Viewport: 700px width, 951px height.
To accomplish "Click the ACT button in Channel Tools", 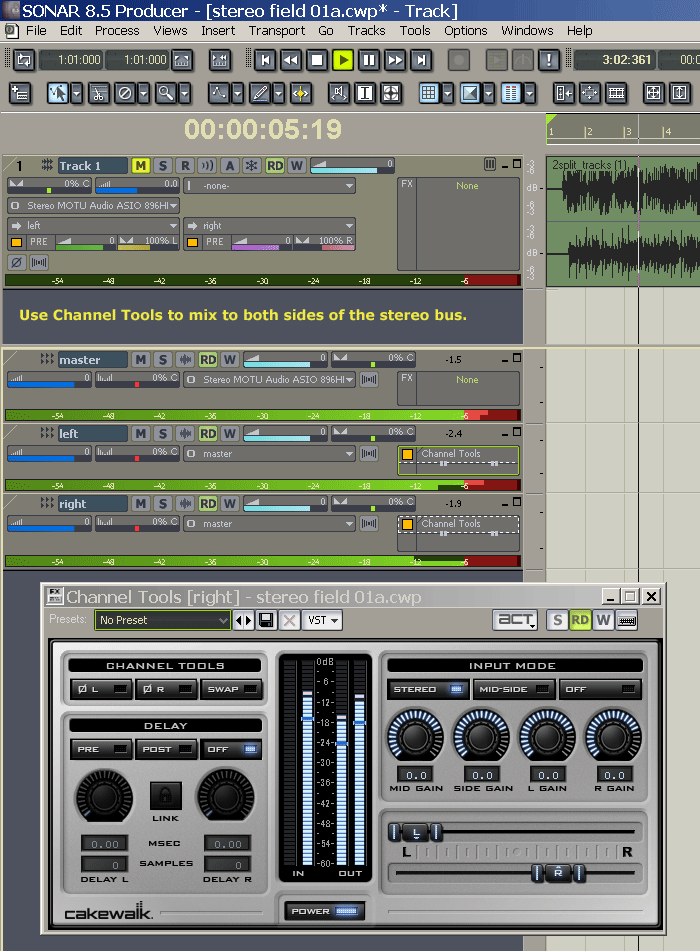I will click(x=515, y=620).
